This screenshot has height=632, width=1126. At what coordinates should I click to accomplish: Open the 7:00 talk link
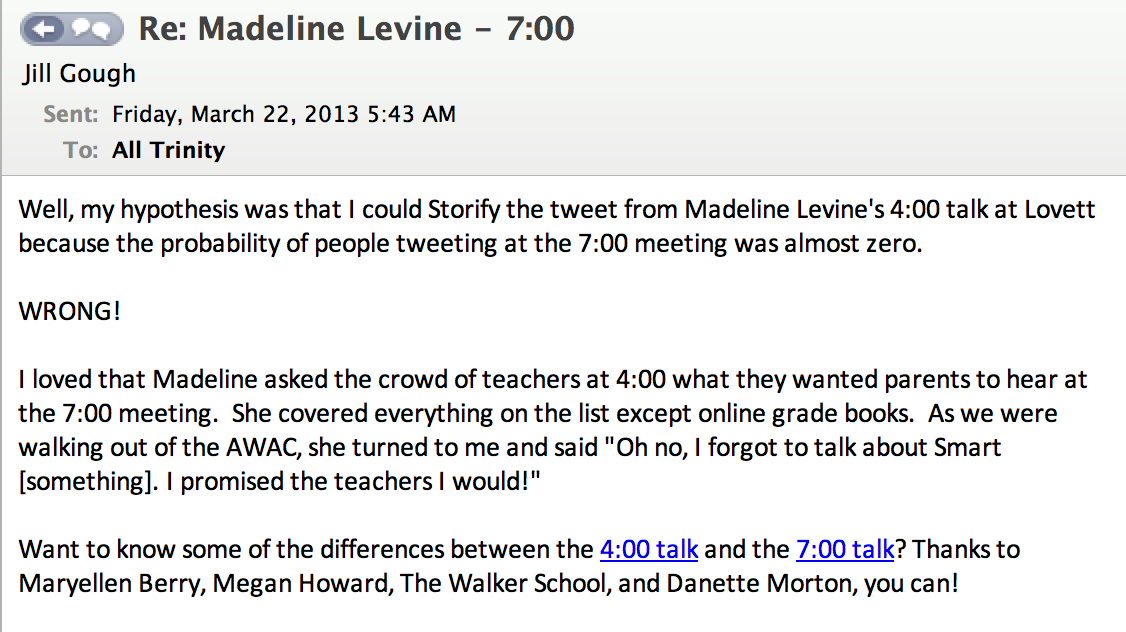point(845,549)
